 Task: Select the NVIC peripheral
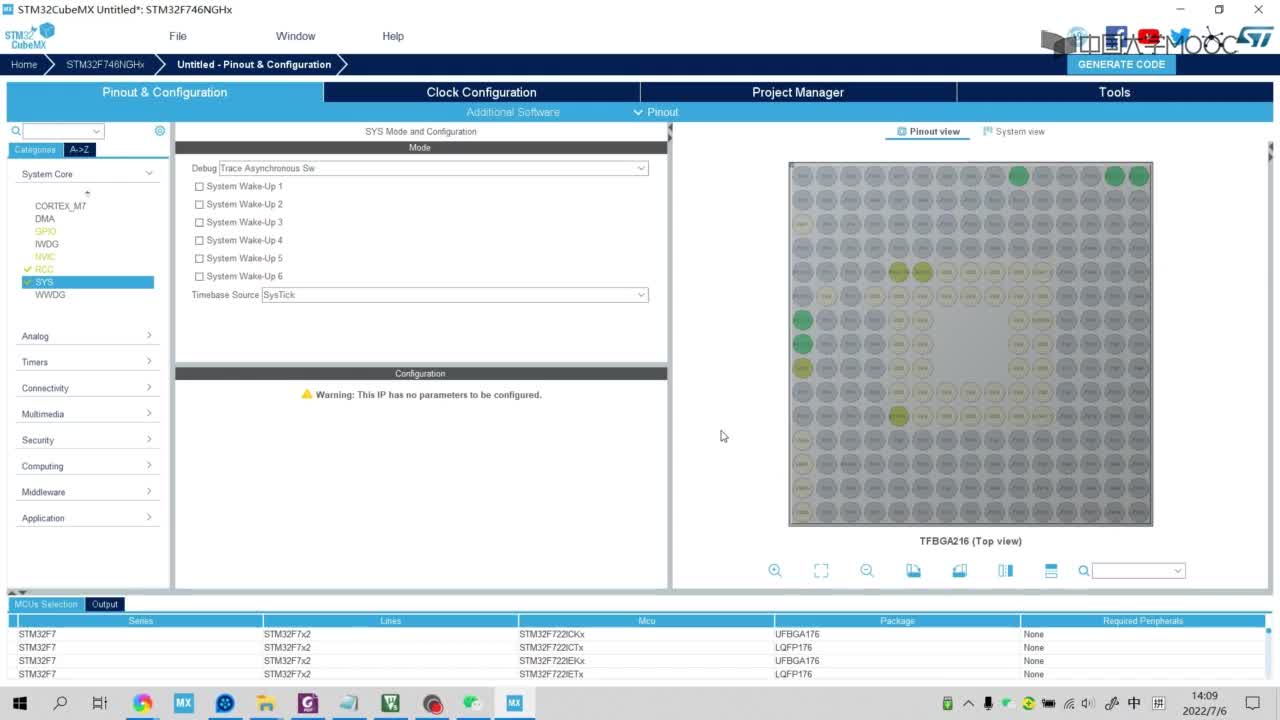(45, 257)
